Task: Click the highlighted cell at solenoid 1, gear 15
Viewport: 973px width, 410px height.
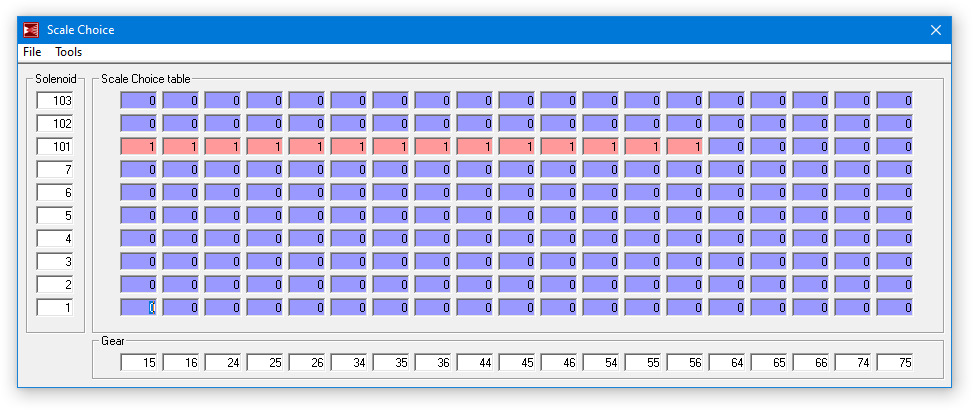Action: pyautogui.click(x=139, y=307)
